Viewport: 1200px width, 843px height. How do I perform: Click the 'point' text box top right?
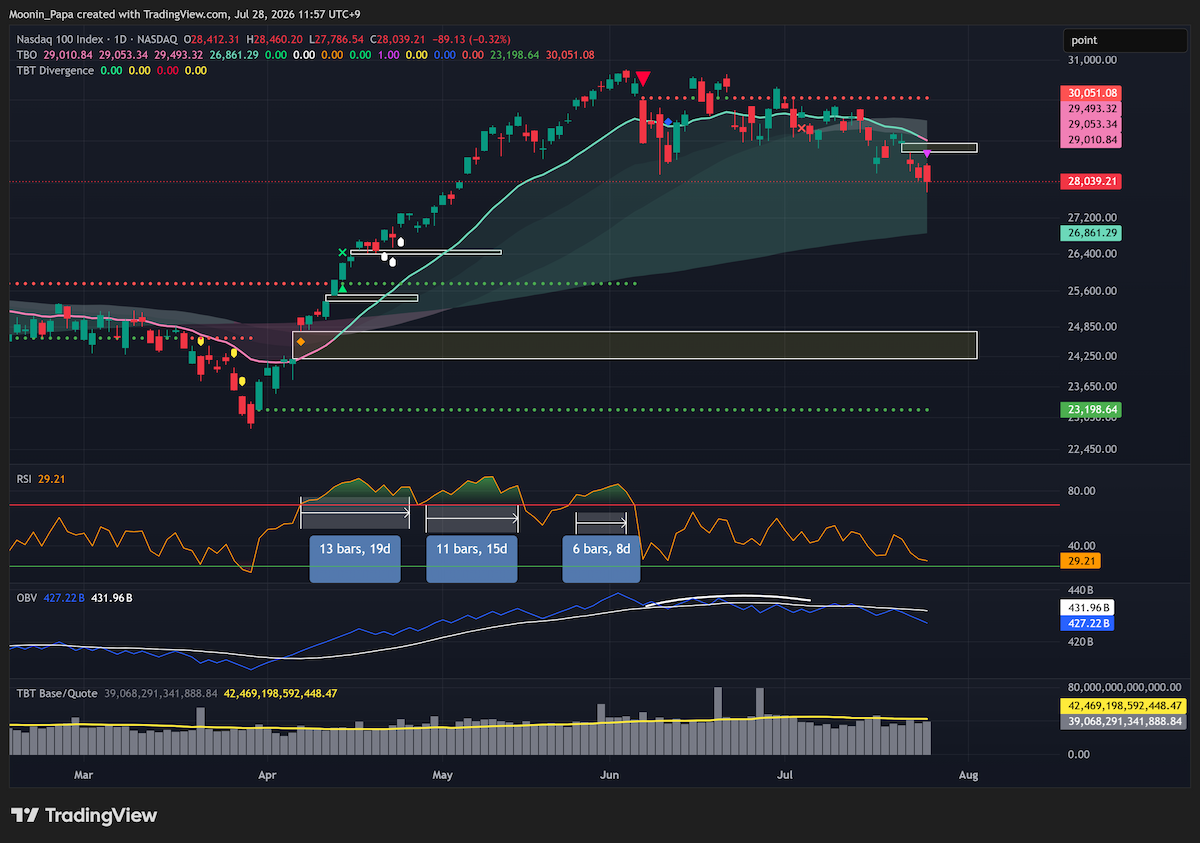pos(1127,40)
